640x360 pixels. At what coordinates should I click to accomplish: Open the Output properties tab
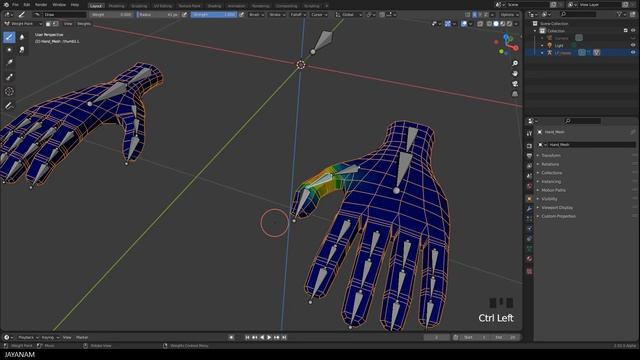529,156
